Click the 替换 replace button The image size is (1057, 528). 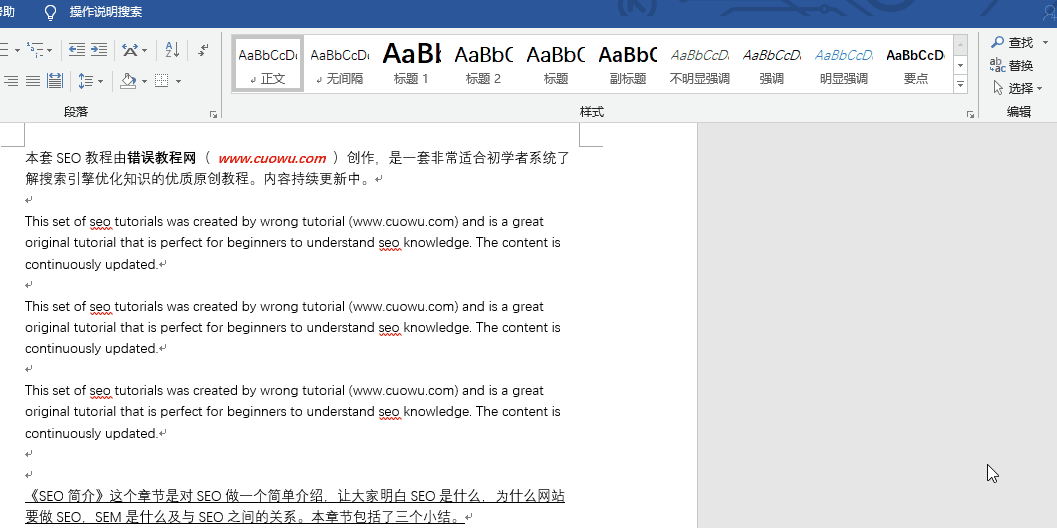(x=1012, y=65)
